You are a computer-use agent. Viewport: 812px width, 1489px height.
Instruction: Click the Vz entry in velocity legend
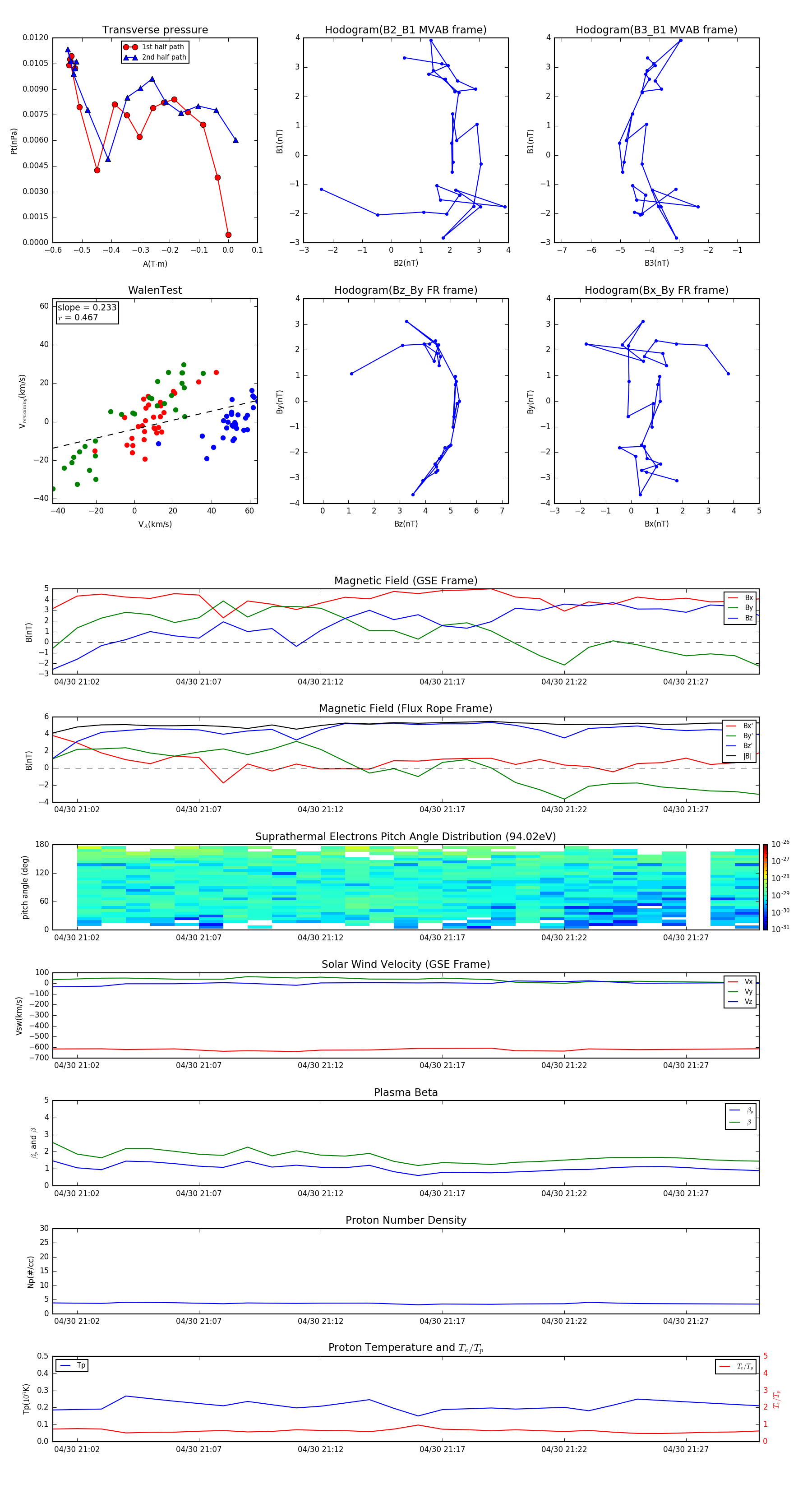tap(740, 1002)
